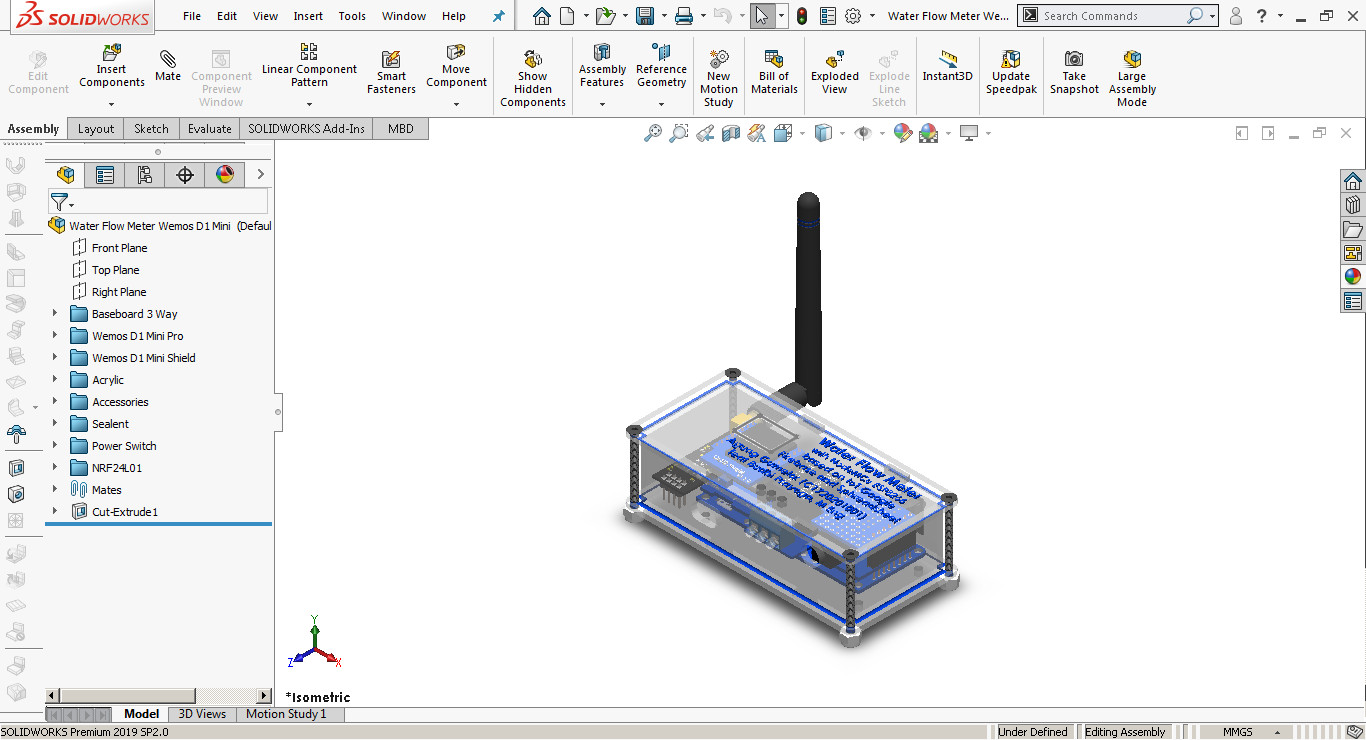
Task: Open the Insert Components tool
Action: pyautogui.click(x=111, y=66)
